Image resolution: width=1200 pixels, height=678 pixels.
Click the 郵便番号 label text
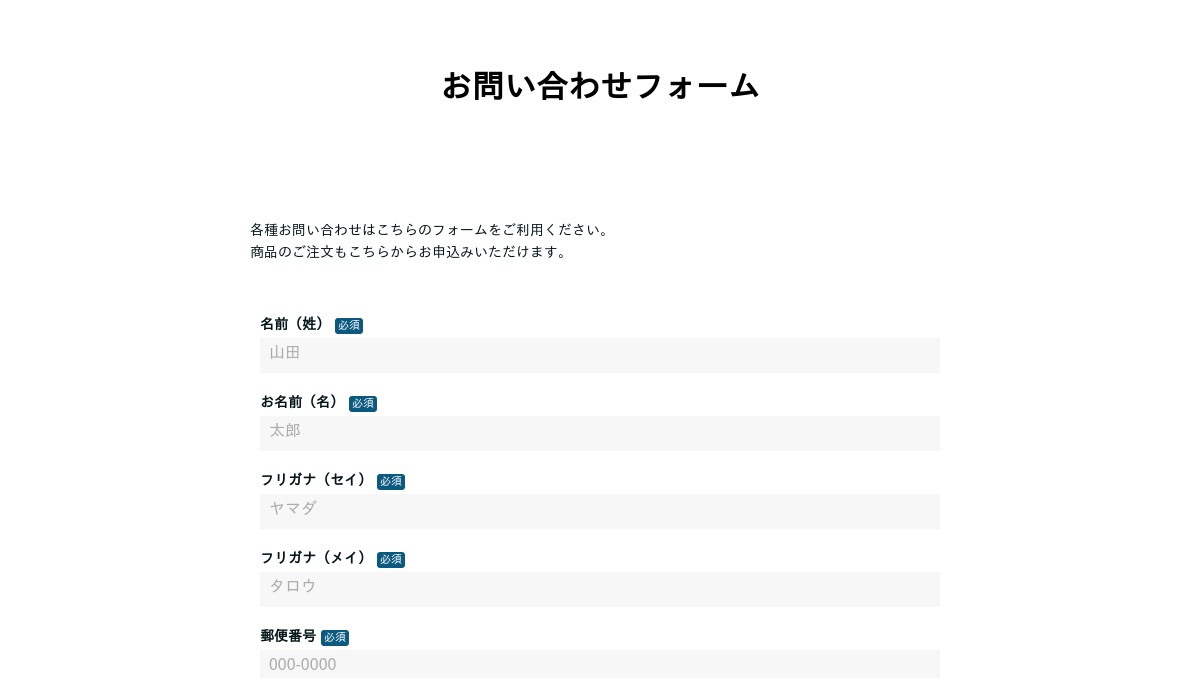tap(288, 636)
